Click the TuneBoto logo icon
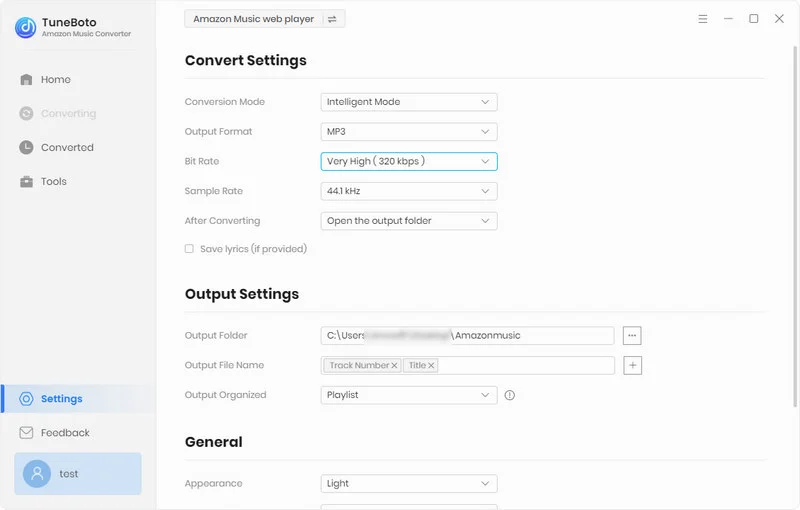This screenshot has height=510, width=800. click(x=26, y=28)
